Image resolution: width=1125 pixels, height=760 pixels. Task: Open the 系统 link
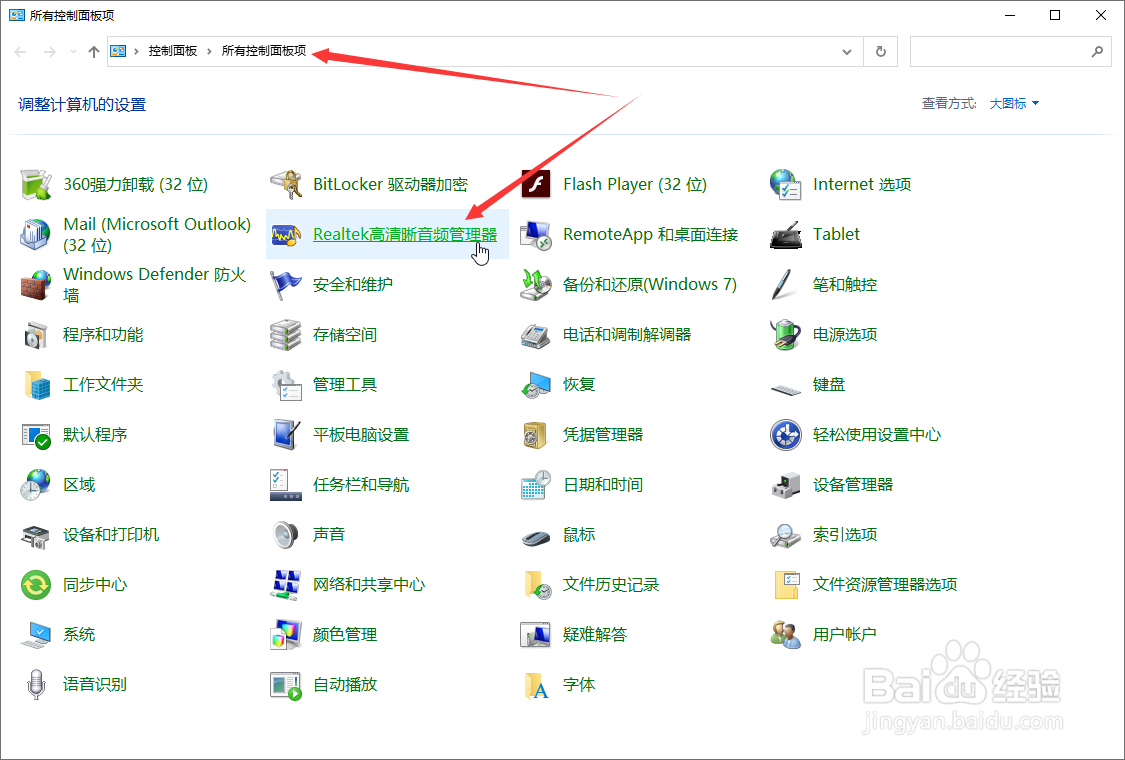[79, 634]
